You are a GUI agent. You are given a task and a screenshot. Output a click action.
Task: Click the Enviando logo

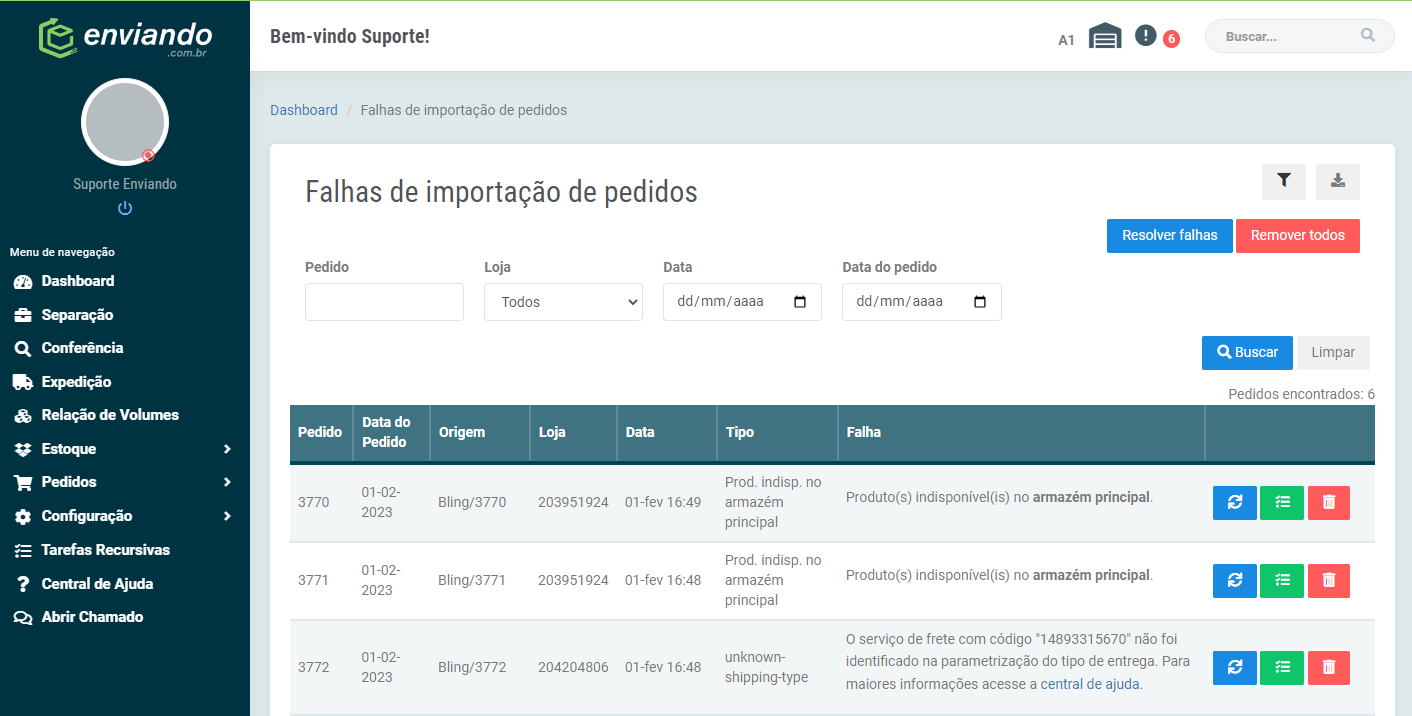click(125, 37)
